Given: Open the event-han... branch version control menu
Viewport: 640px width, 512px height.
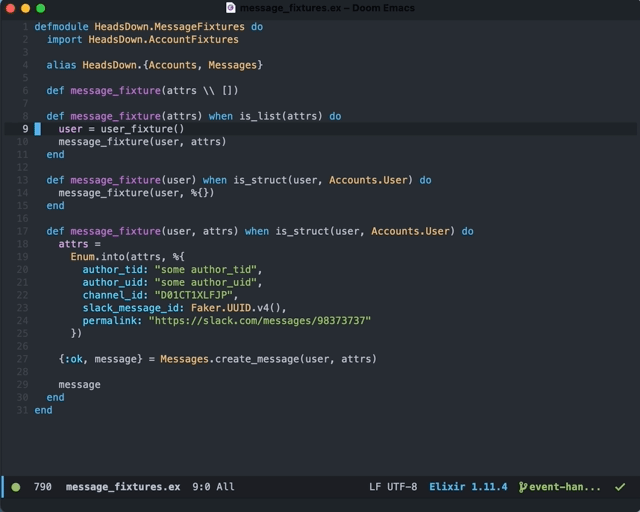Looking at the screenshot, I should tap(565, 487).
